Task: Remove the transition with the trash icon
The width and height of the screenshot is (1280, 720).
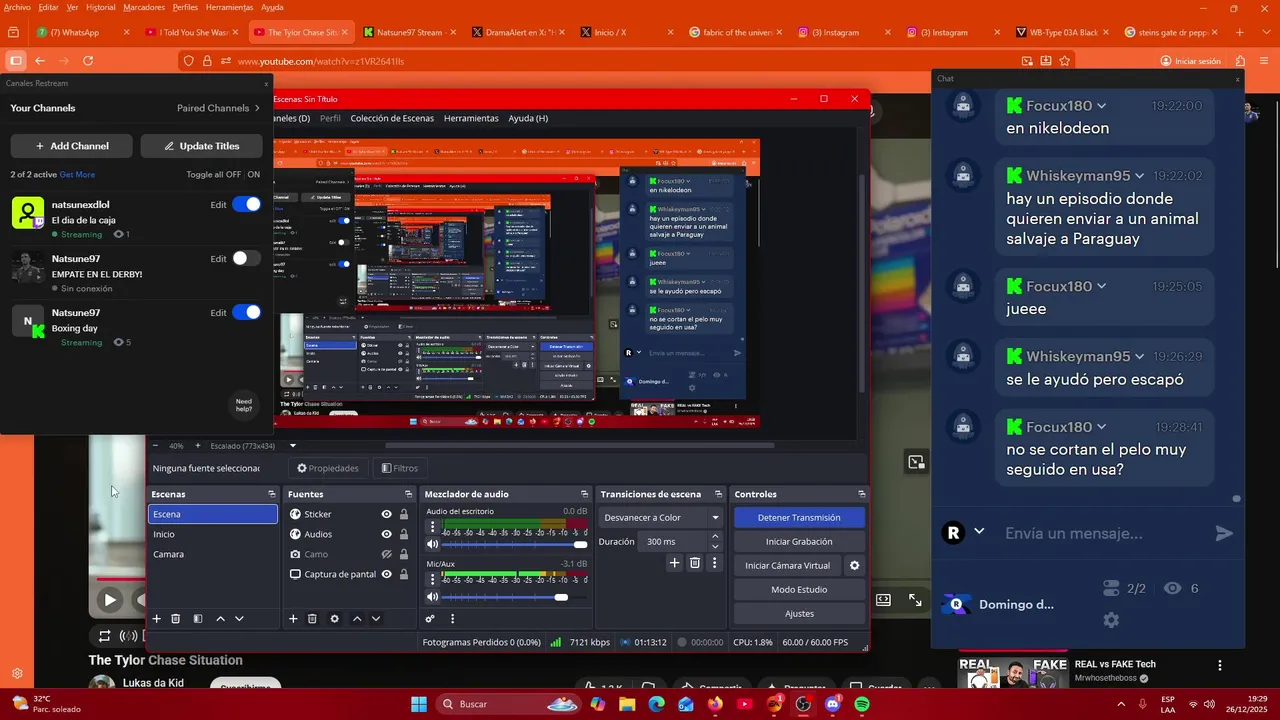Action: (x=695, y=563)
